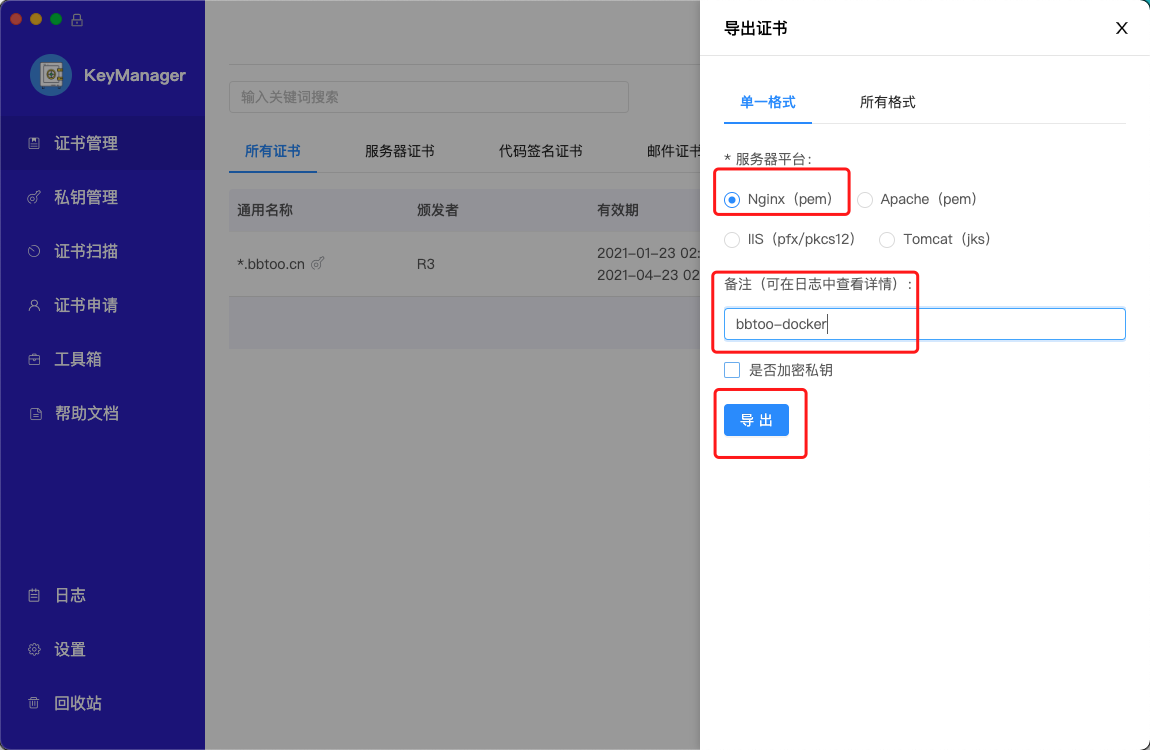This screenshot has height=750, width=1150.
Task: Click the 证书申请 person icon
Action: pyautogui.click(x=34, y=305)
